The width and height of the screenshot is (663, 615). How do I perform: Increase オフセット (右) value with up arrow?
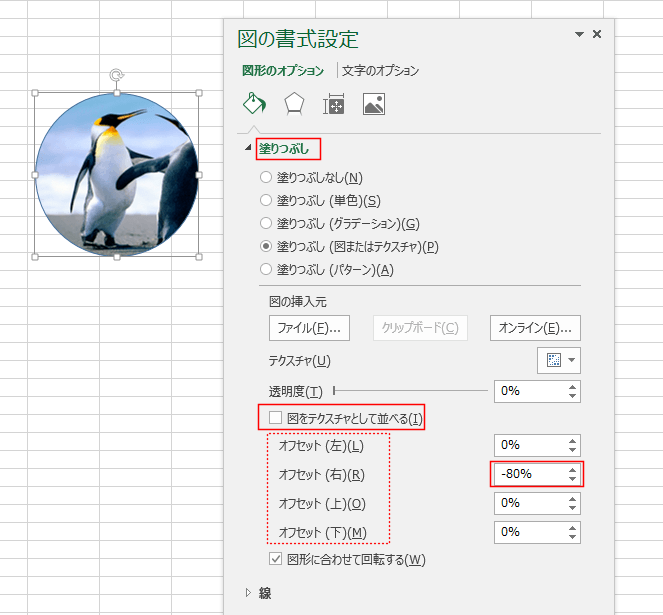coord(572,470)
